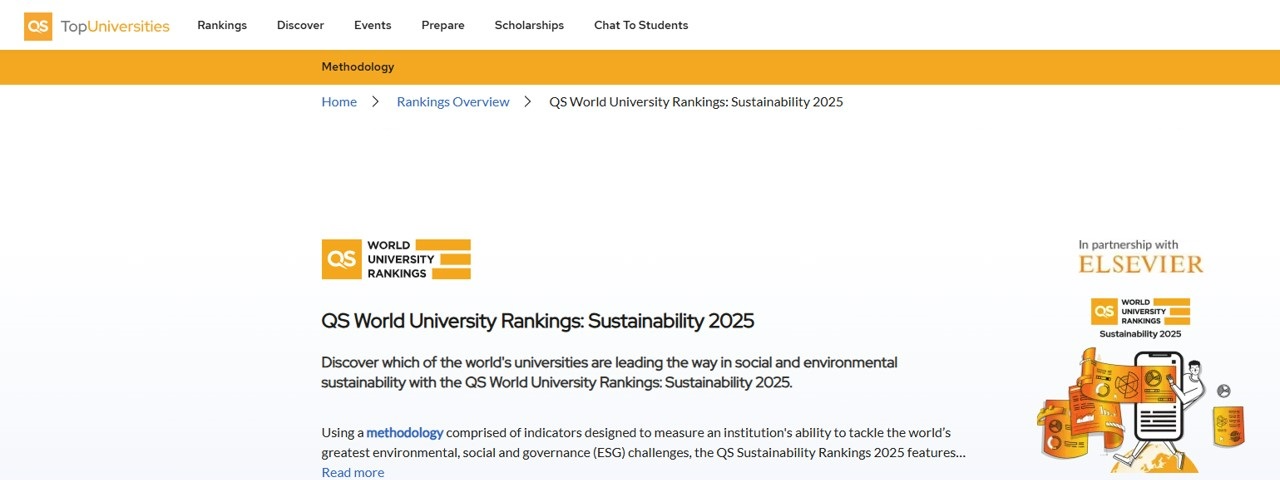Open the Discover menu

[300, 25]
